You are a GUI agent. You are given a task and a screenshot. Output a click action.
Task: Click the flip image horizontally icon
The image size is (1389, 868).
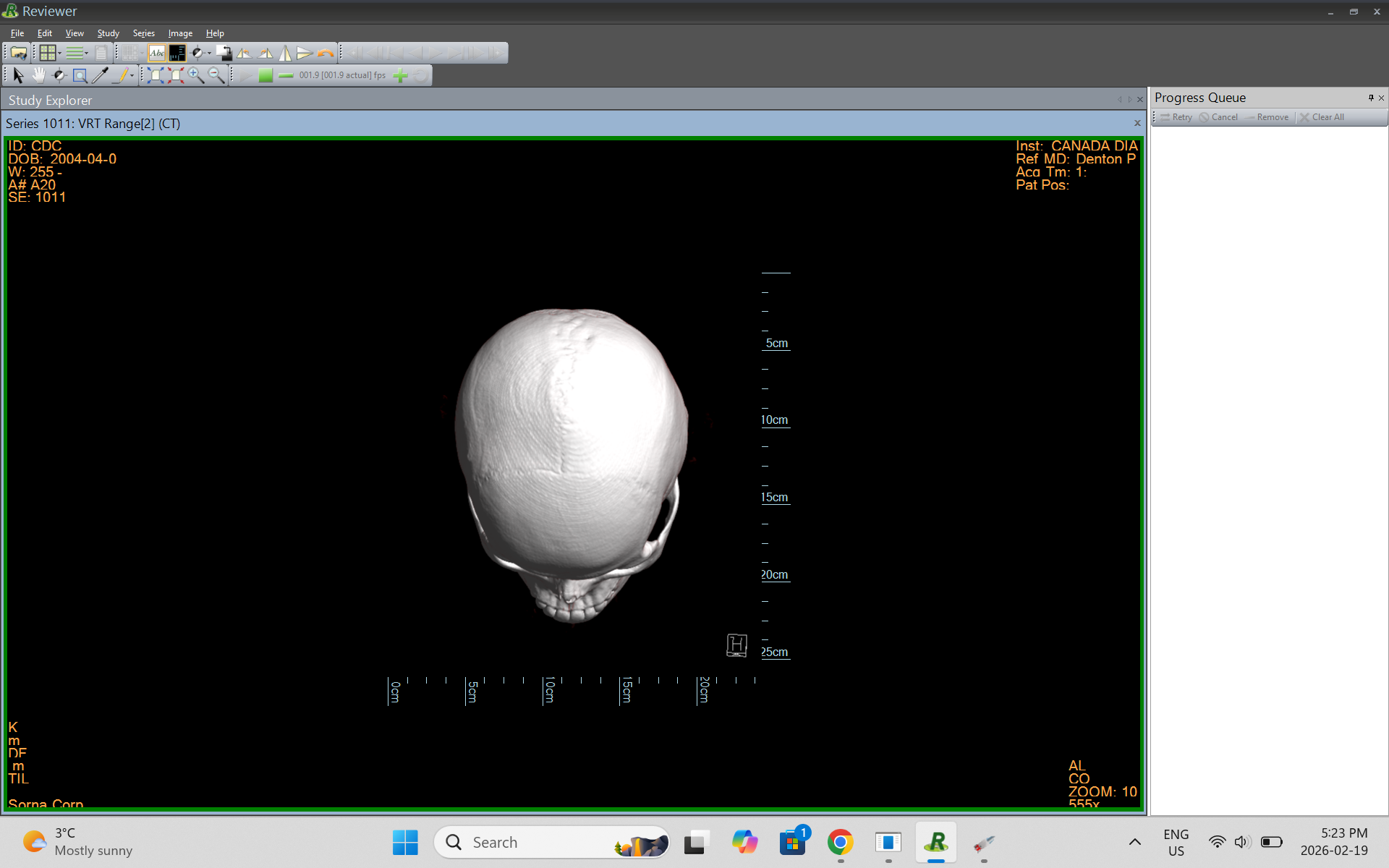(285, 53)
